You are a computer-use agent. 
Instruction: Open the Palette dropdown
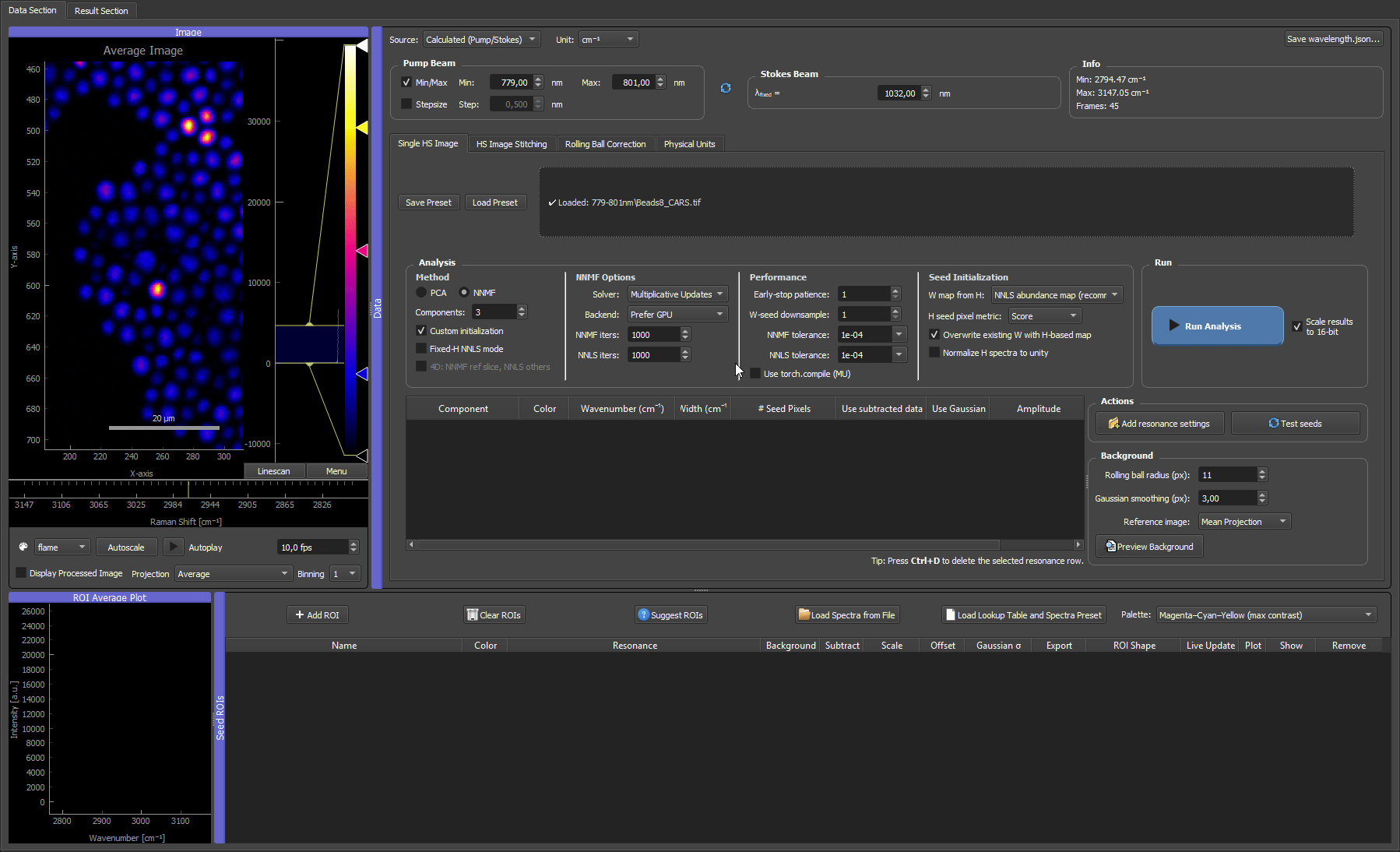[x=1266, y=615]
